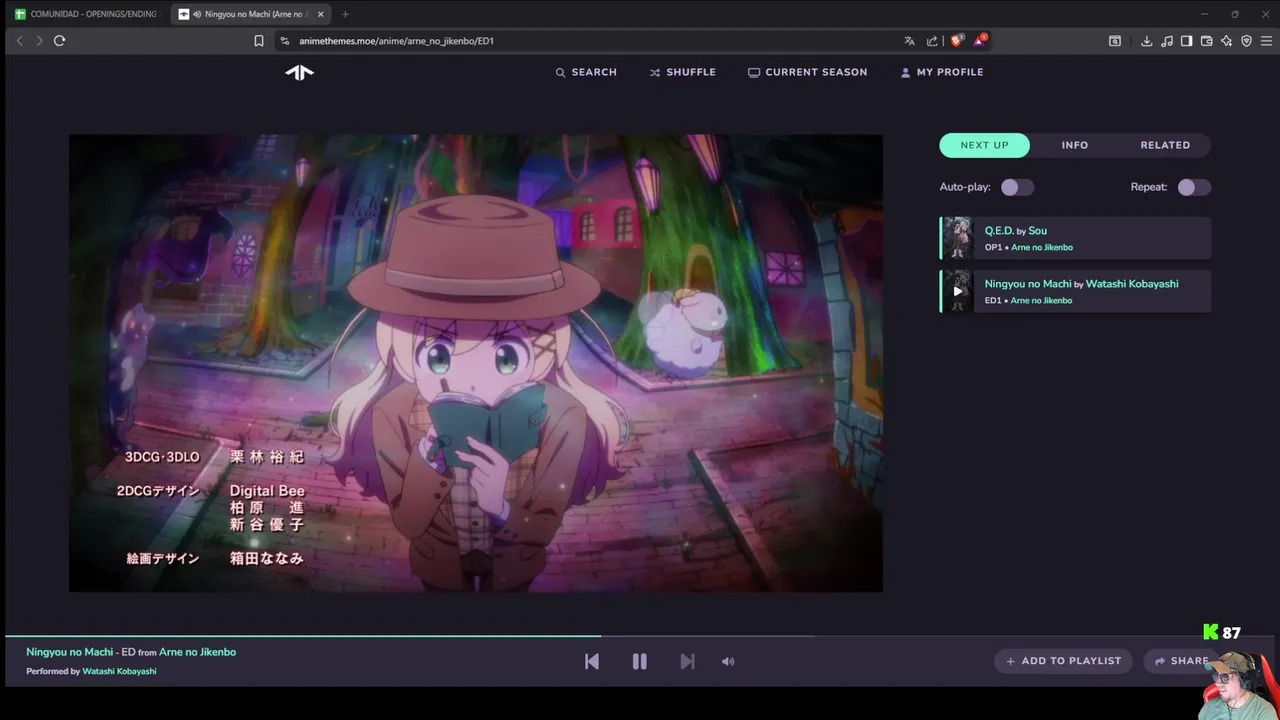Click the Share button

coord(1182,661)
